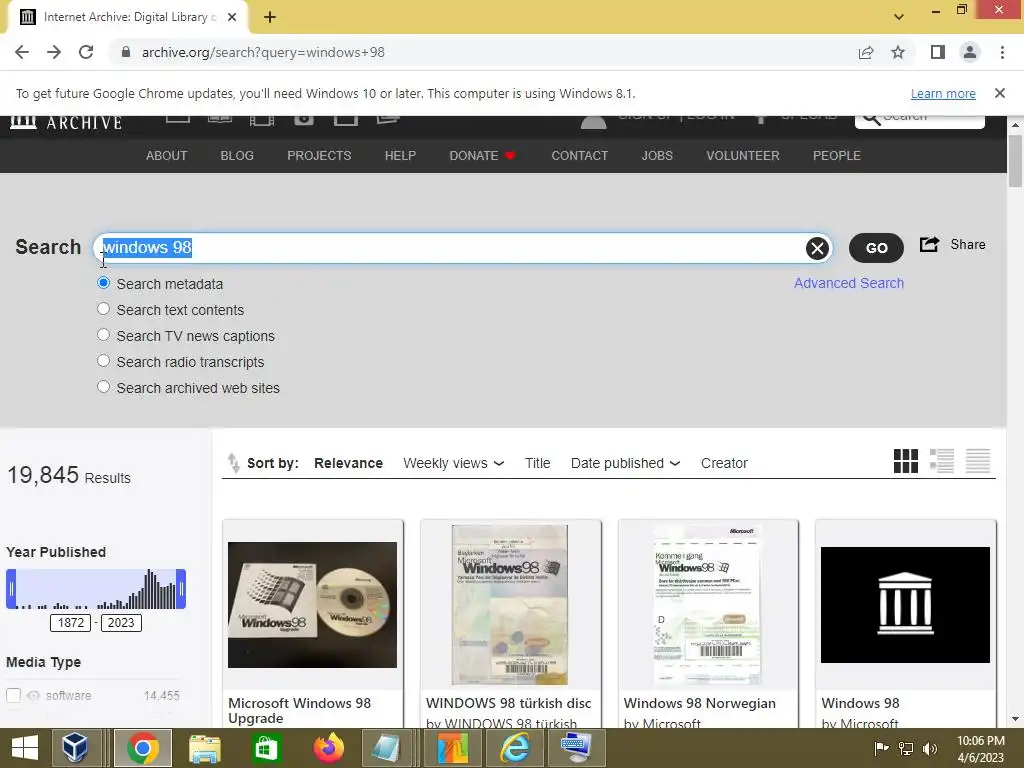This screenshot has height=768, width=1024.
Task: Bookmark this page with the star icon
Action: (898, 52)
